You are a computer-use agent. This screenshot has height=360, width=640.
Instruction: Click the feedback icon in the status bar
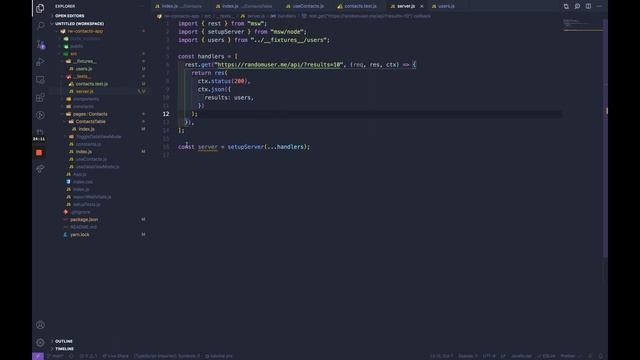591,356
